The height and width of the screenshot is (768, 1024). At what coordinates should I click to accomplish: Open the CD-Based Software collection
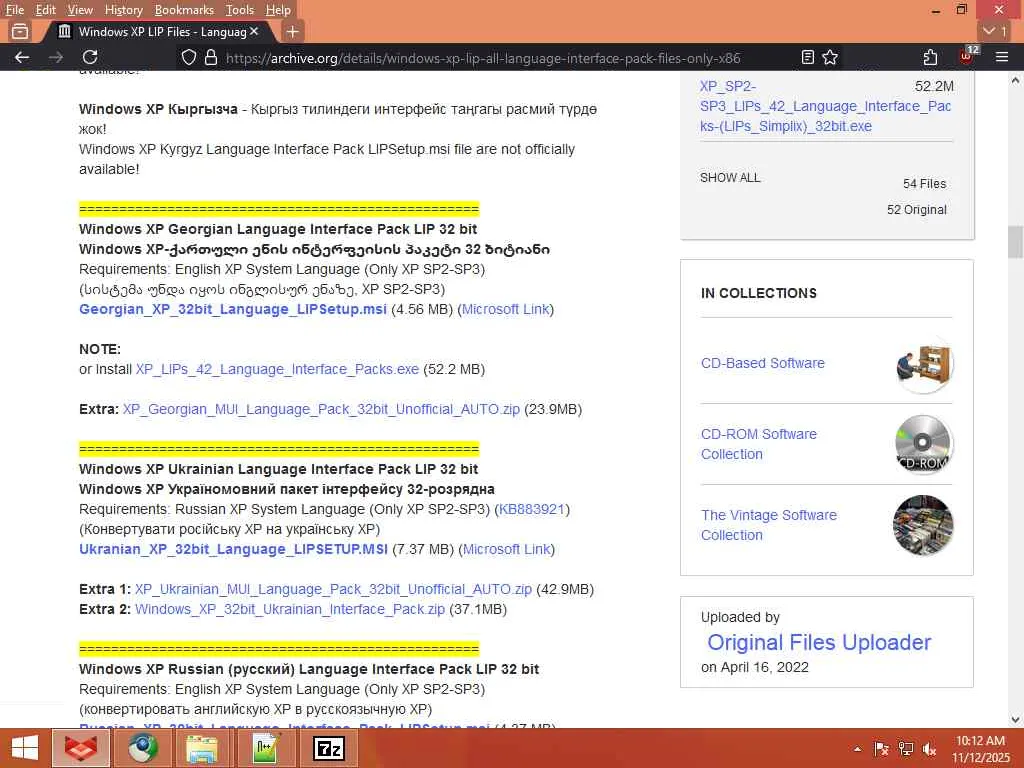[x=762, y=363]
